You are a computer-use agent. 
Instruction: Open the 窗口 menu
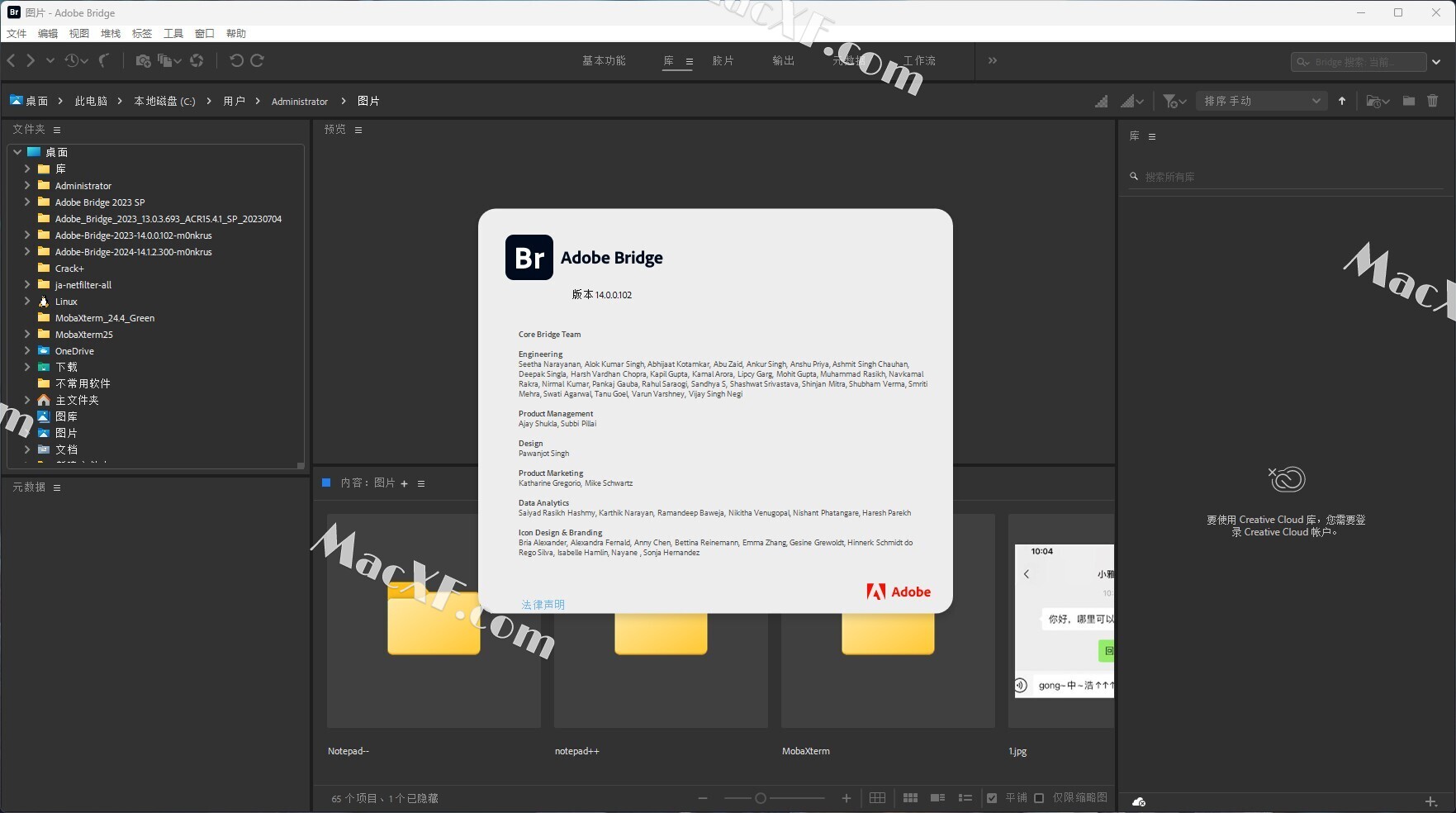(x=205, y=33)
